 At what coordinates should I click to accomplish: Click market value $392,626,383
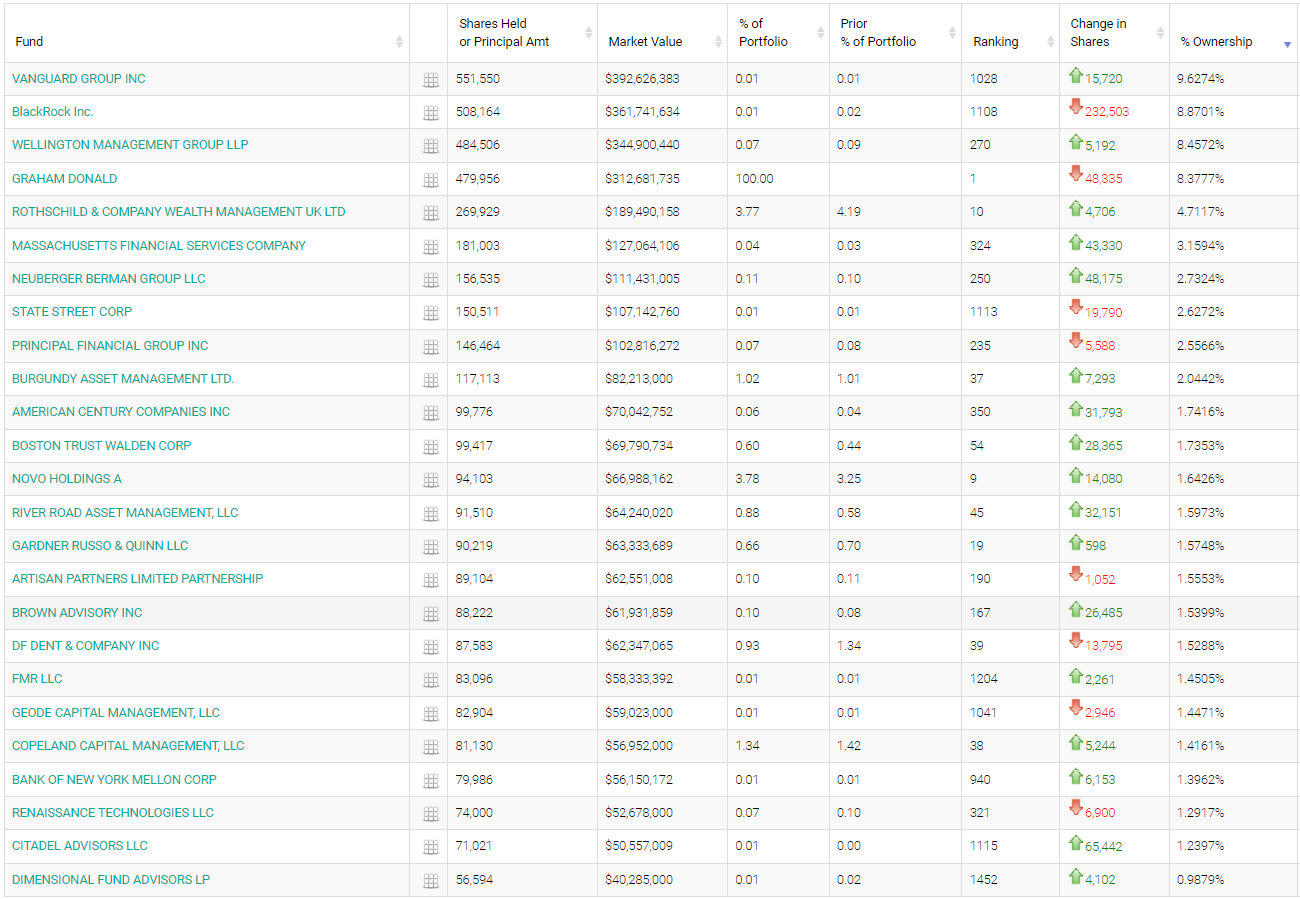coord(642,79)
